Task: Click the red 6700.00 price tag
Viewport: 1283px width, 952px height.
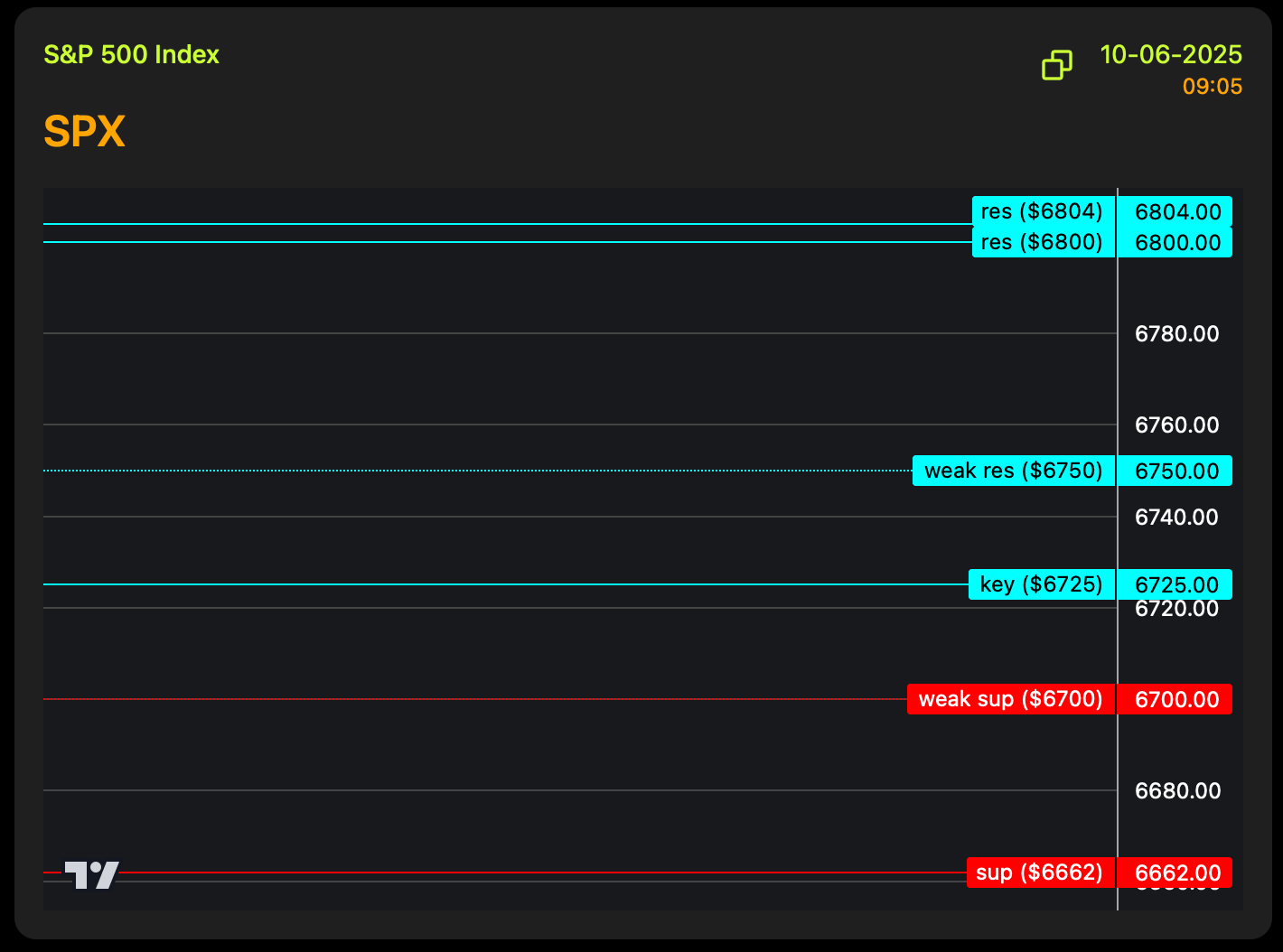Action: 1176,700
